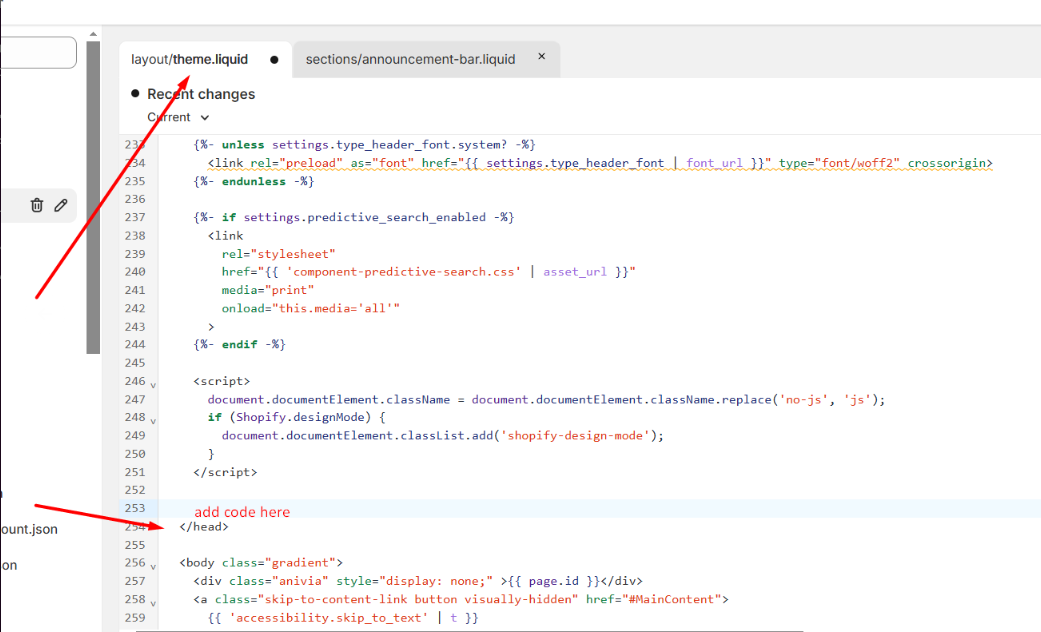Click the unless settings.type_header_font.system line
The width and height of the screenshot is (1041, 632).
click(x=364, y=144)
